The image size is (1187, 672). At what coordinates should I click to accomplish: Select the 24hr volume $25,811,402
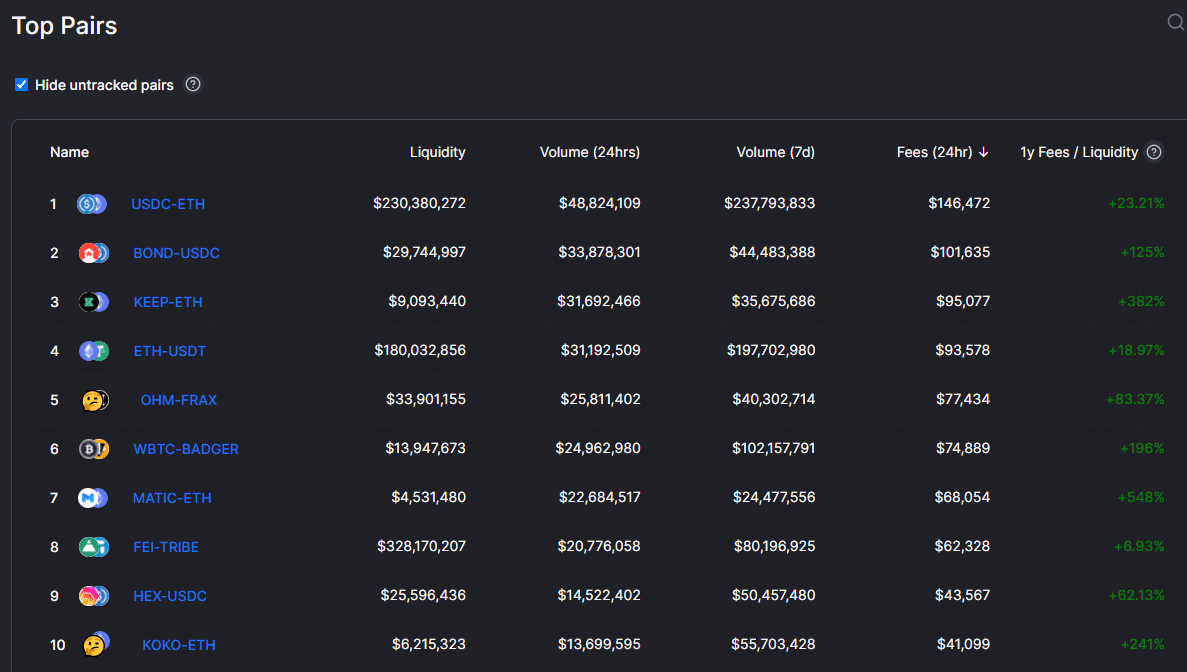(x=600, y=400)
